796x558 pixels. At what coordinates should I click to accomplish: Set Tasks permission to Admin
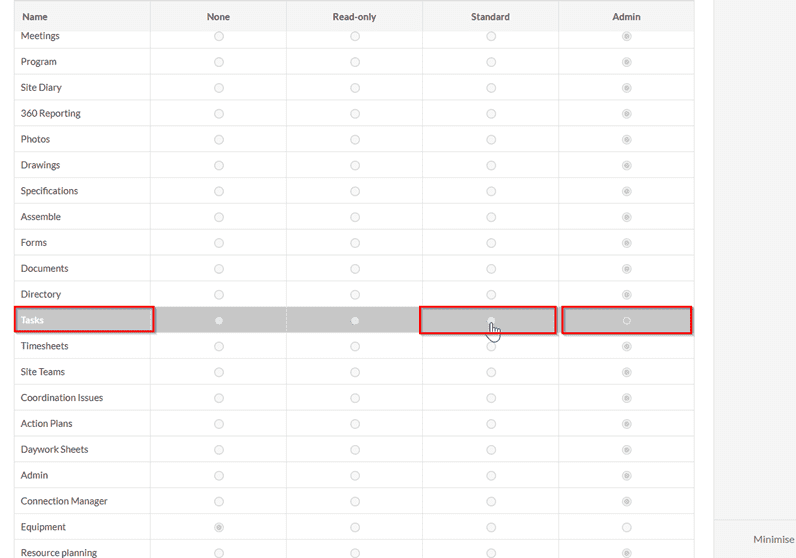tap(626, 321)
